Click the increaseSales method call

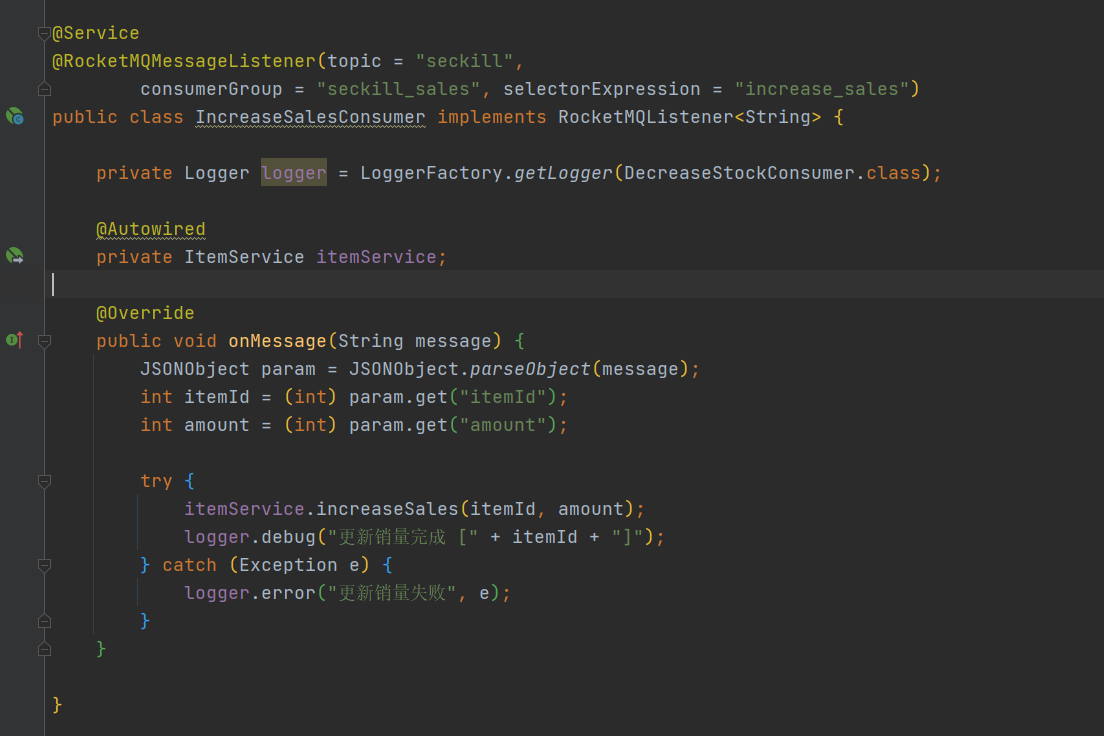pos(387,509)
